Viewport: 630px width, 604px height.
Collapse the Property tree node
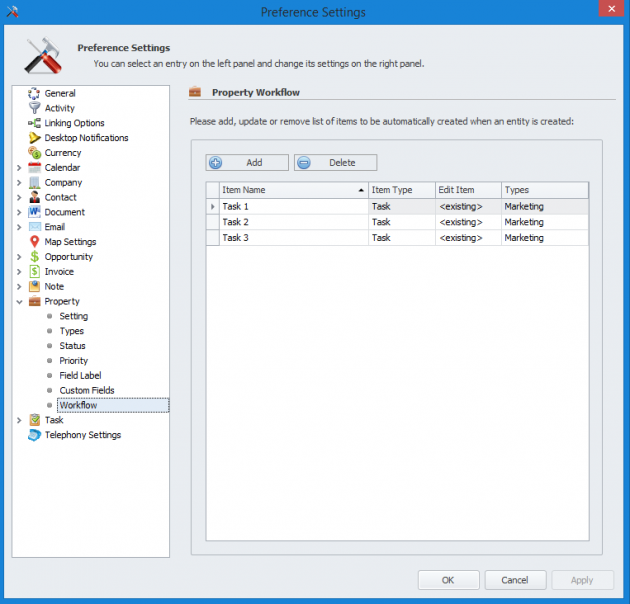click(x=19, y=302)
